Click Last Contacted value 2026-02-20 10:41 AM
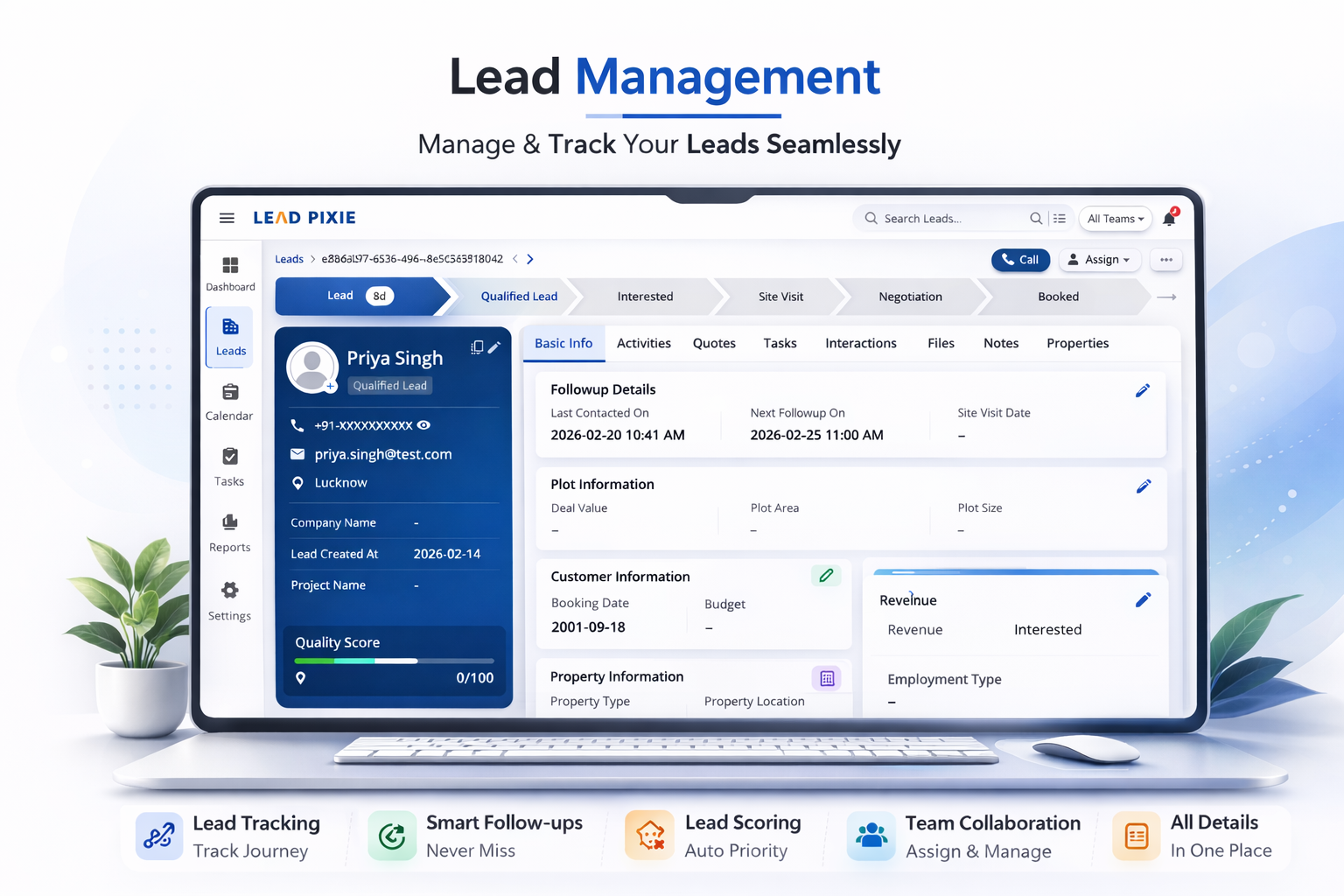Screen dimensions: 1344x896 tap(618, 435)
